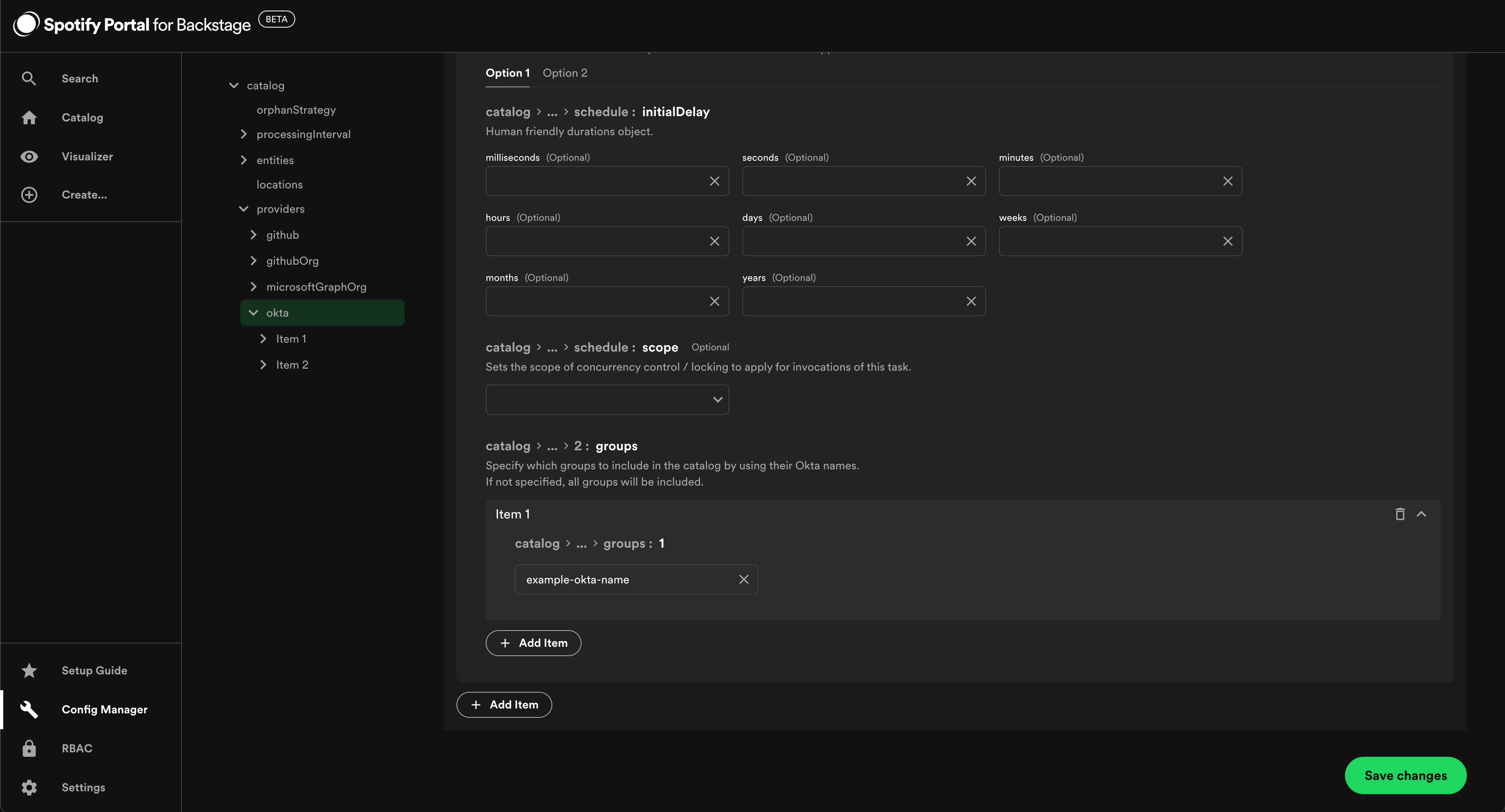This screenshot has width=1505, height=812.
Task: Expand okta Item 2 in tree
Action: coord(263,365)
